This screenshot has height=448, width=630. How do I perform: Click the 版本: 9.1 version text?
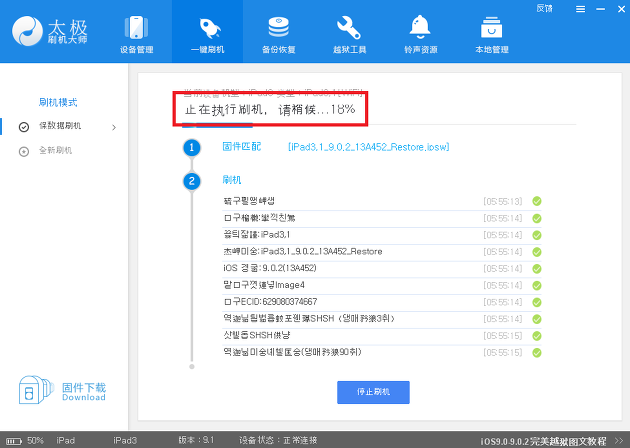pyautogui.click(x=196, y=440)
